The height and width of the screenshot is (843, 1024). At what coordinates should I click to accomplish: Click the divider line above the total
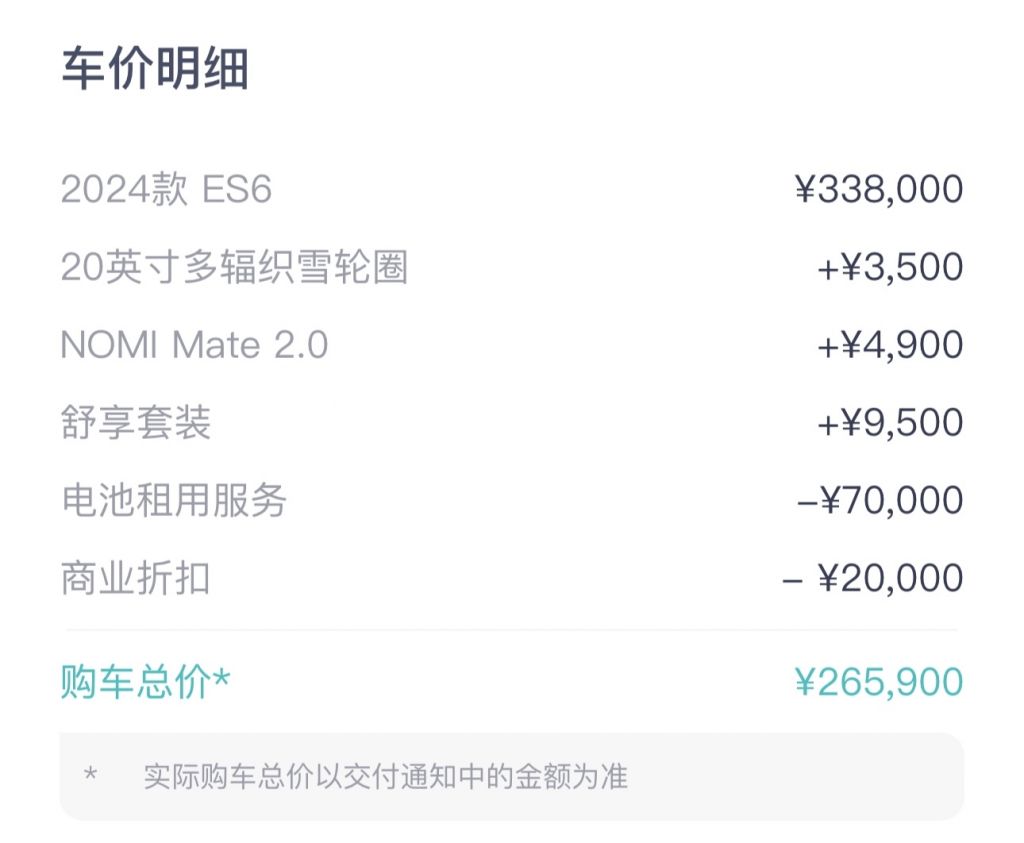pos(511,630)
